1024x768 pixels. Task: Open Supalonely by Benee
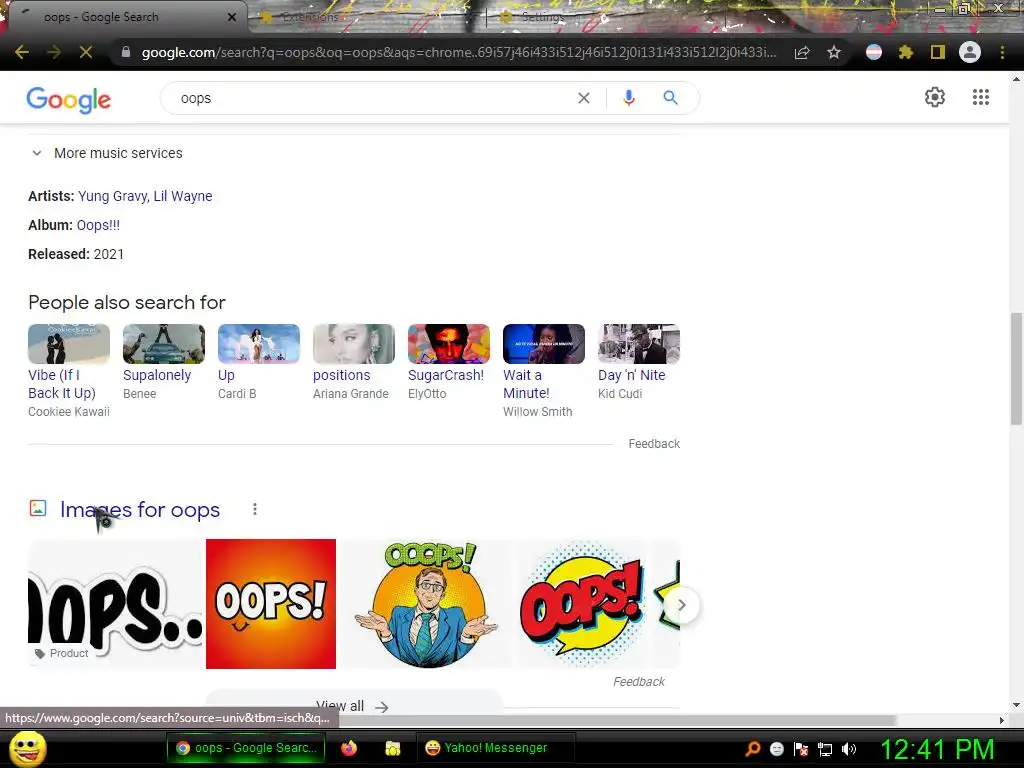click(x=164, y=362)
